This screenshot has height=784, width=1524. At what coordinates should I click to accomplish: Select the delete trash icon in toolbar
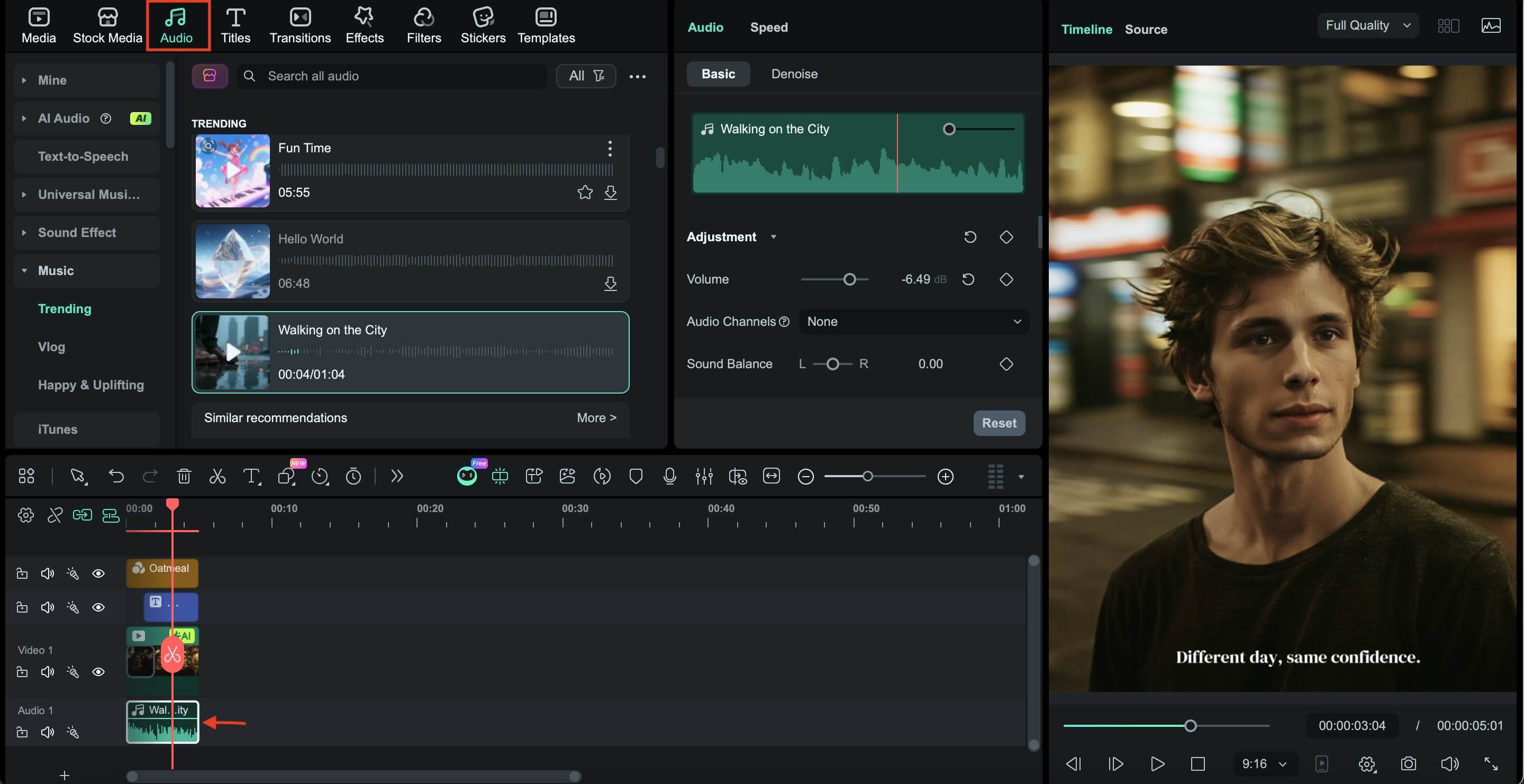click(x=184, y=476)
